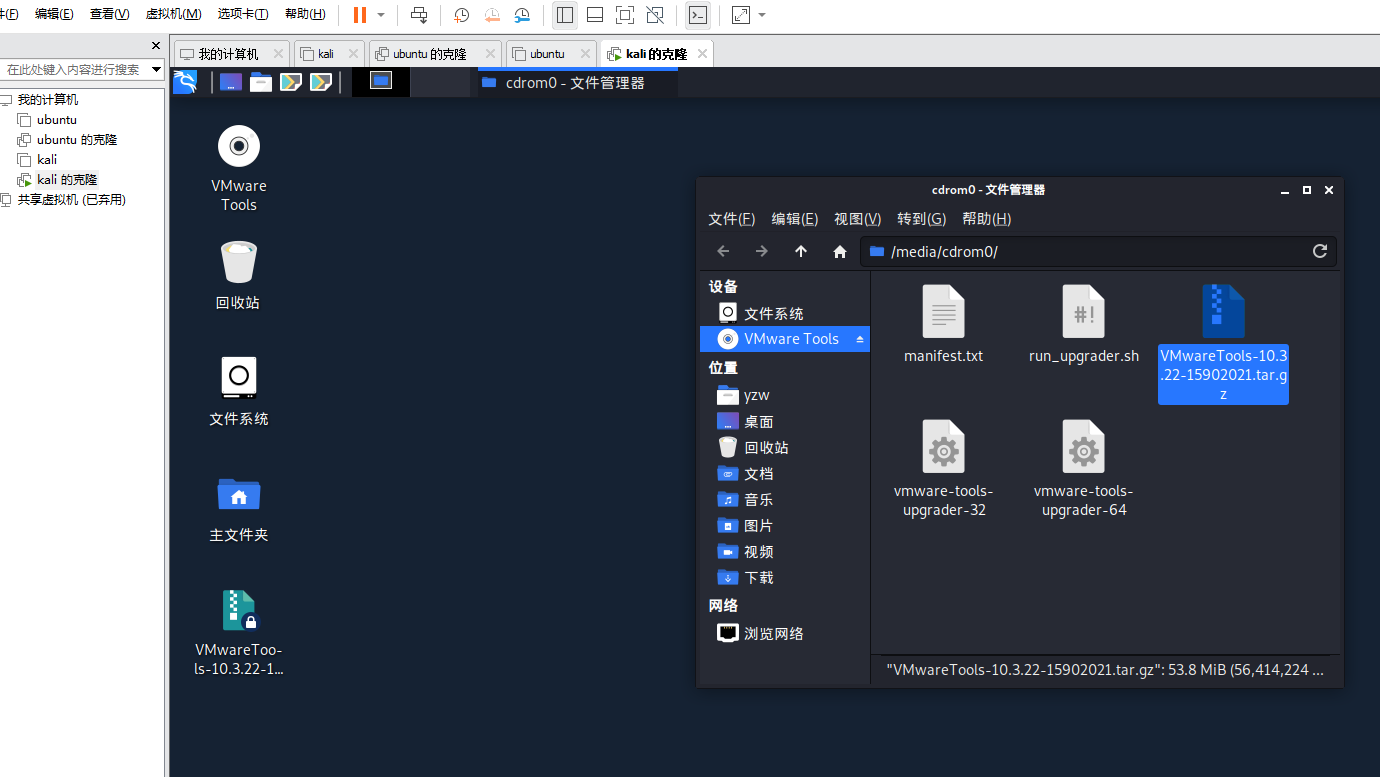Select 下载 folder in places sidebar

pos(759,577)
